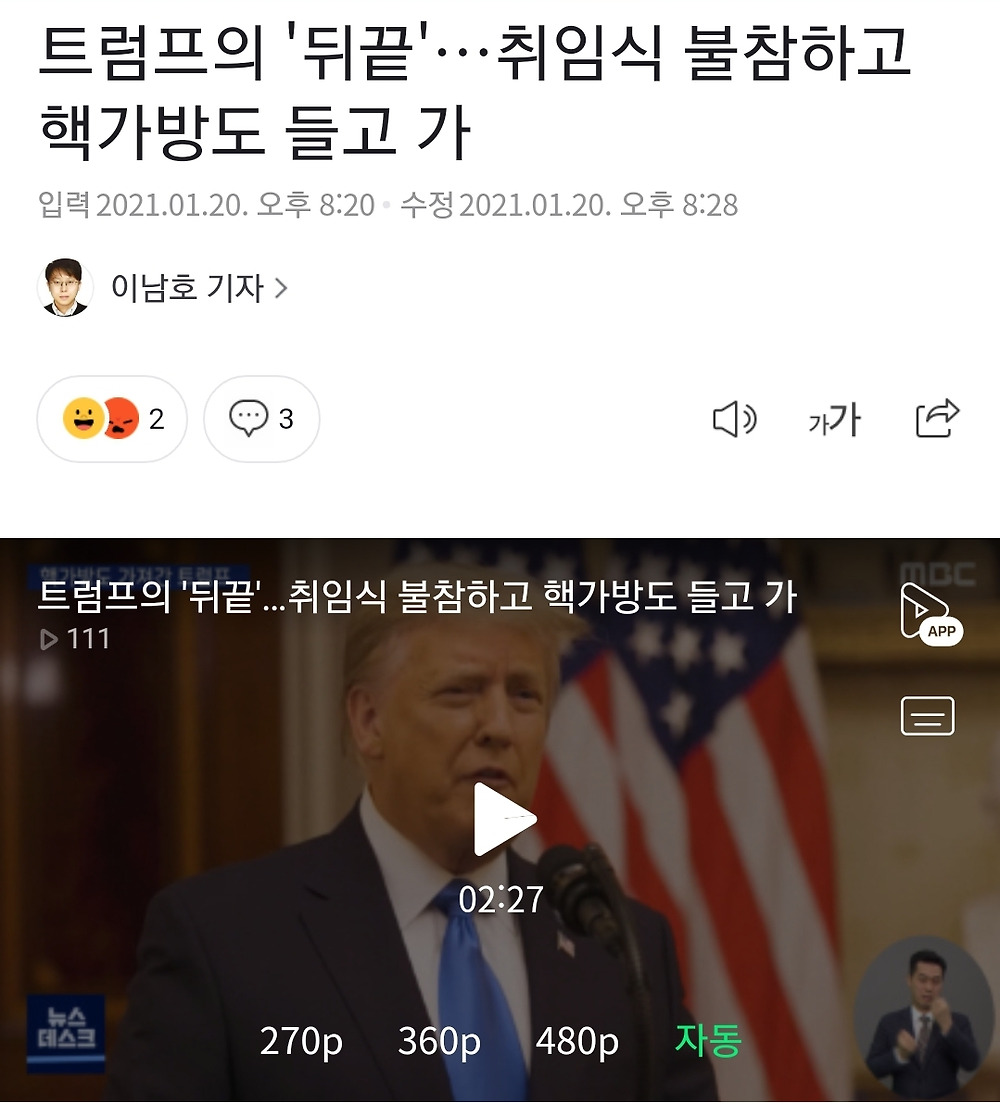The image size is (1000, 1104).
Task: Open 이남호 기자 reporter page link
Action: click(x=187, y=288)
